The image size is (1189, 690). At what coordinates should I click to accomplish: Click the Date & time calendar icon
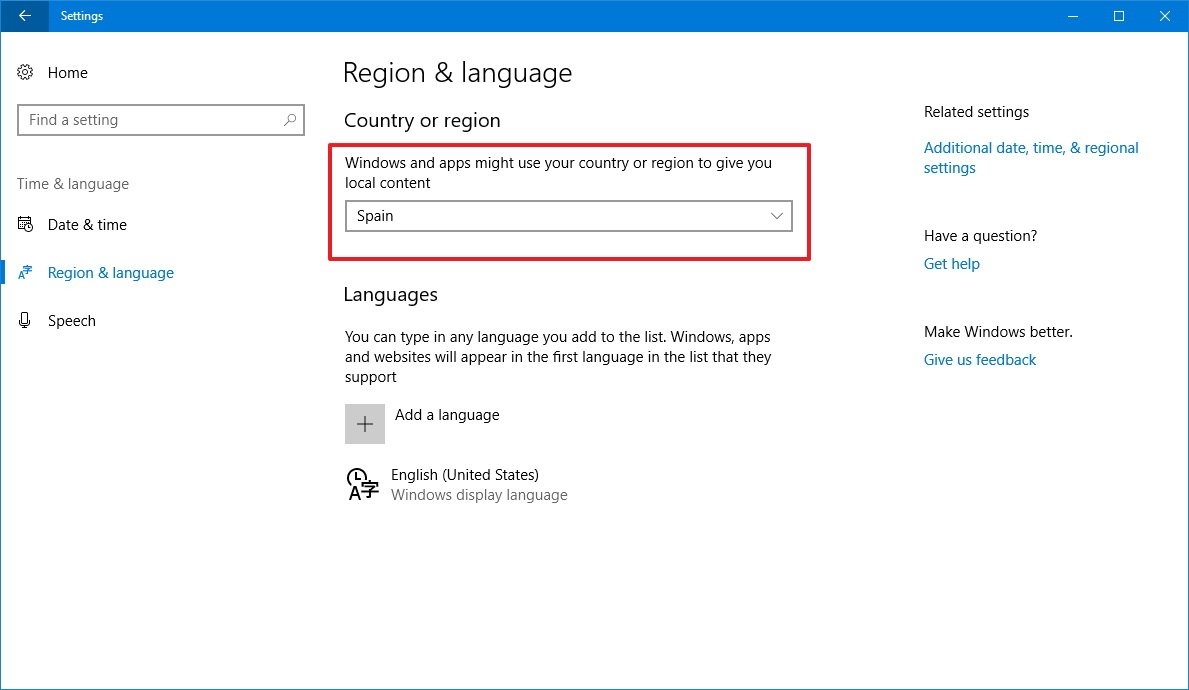26,225
